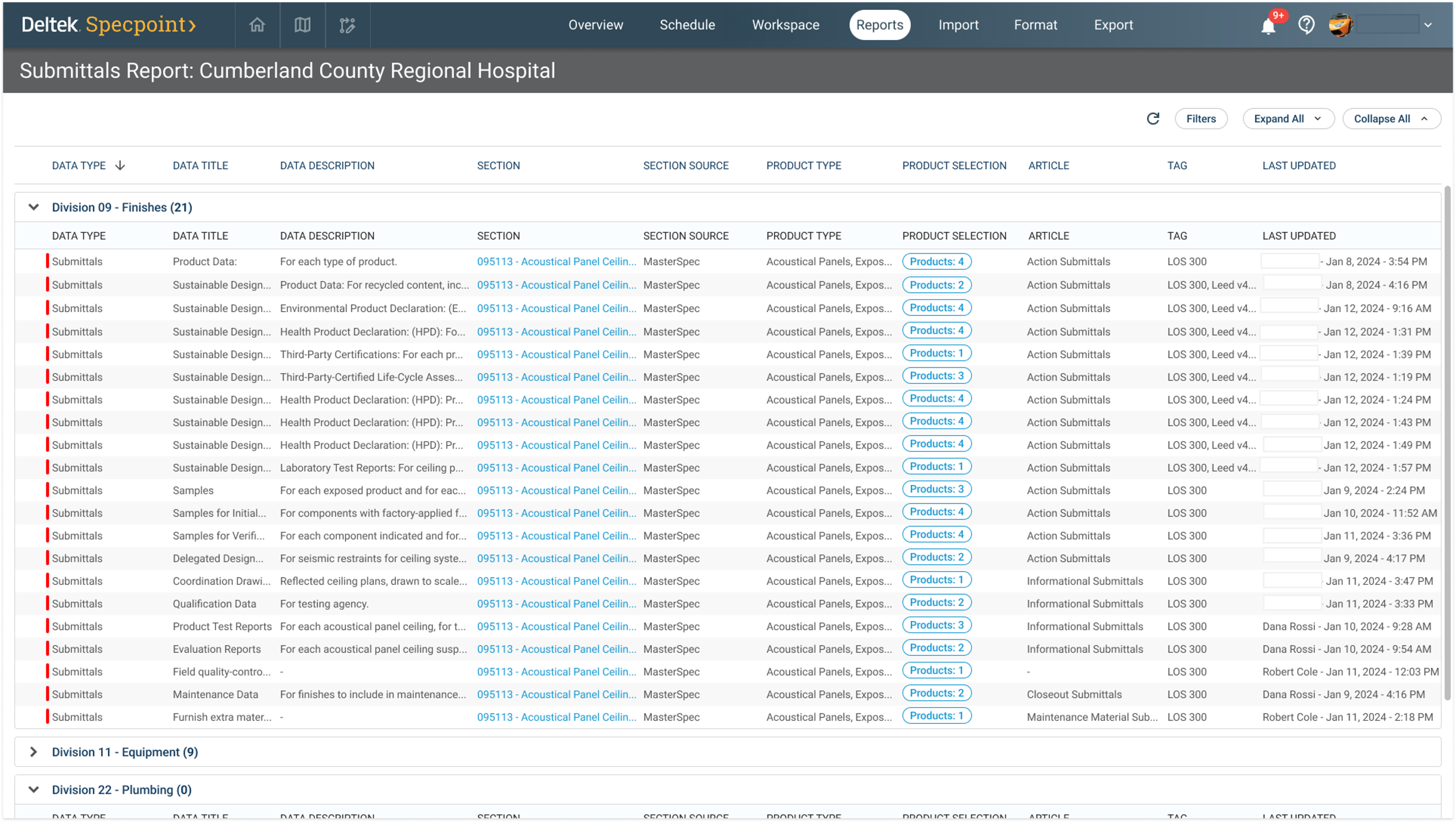Collapse Division 09 - Finishes group

(x=33, y=208)
